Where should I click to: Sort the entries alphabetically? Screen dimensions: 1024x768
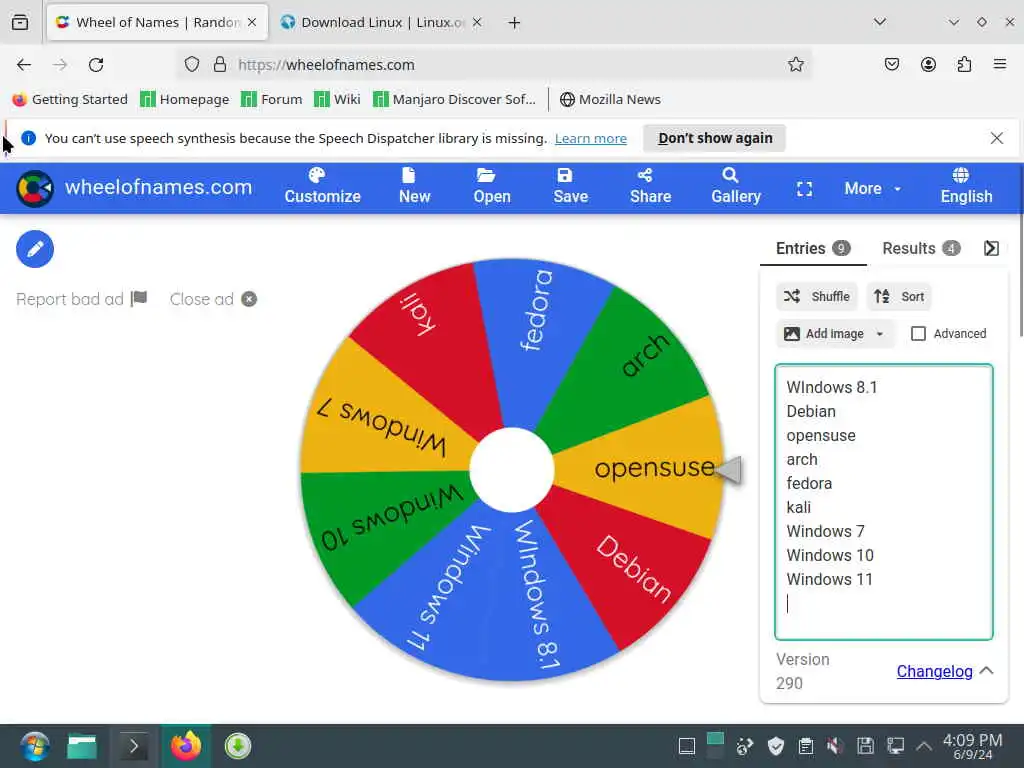click(x=899, y=296)
